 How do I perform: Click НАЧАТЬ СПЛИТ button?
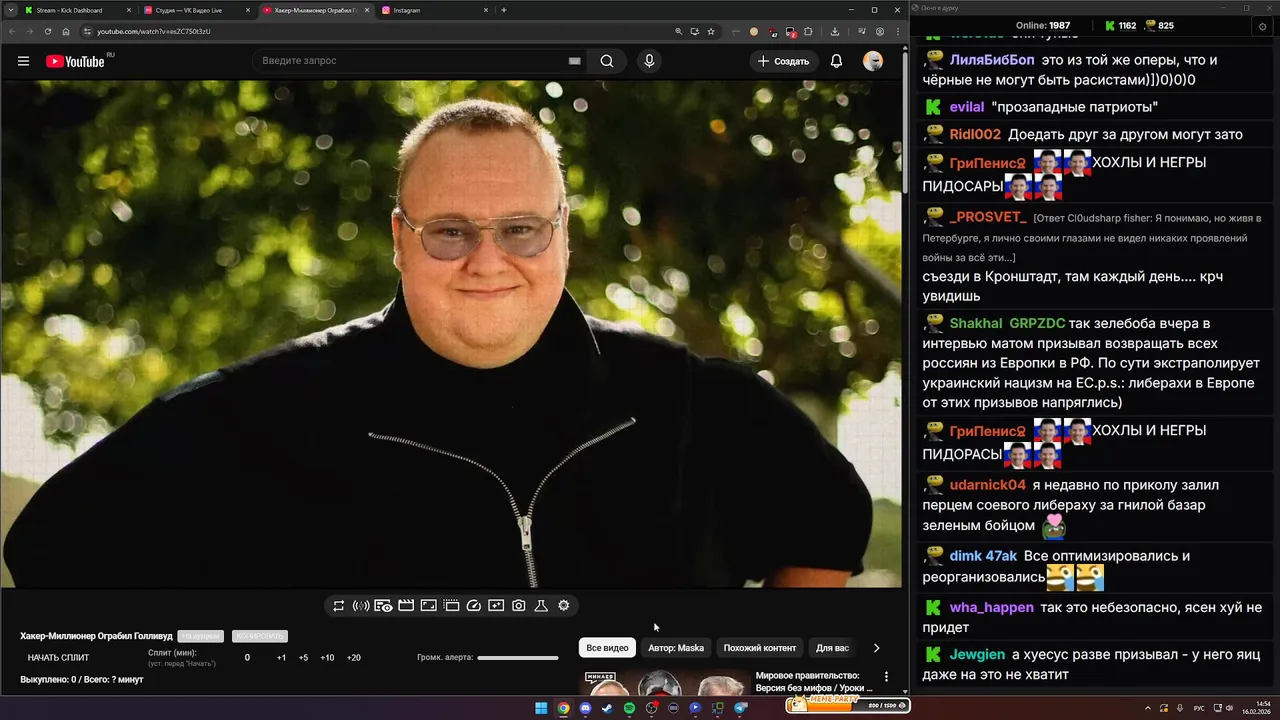(58, 658)
